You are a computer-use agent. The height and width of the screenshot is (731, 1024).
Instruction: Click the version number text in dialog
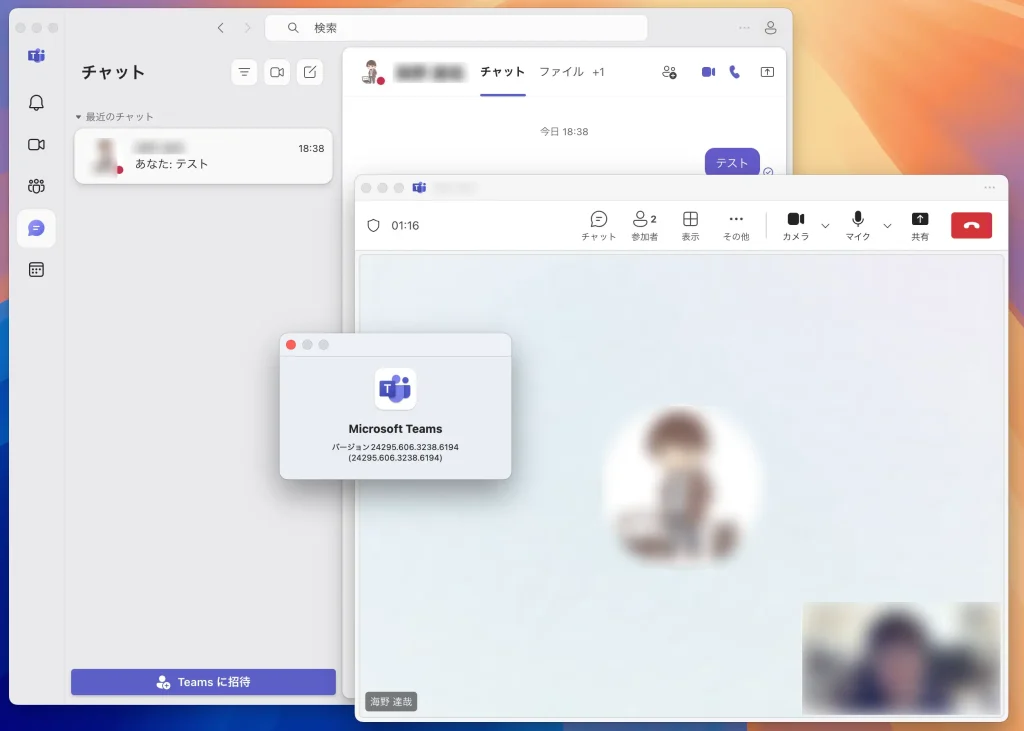pyautogui.click(x=395, y=452)
